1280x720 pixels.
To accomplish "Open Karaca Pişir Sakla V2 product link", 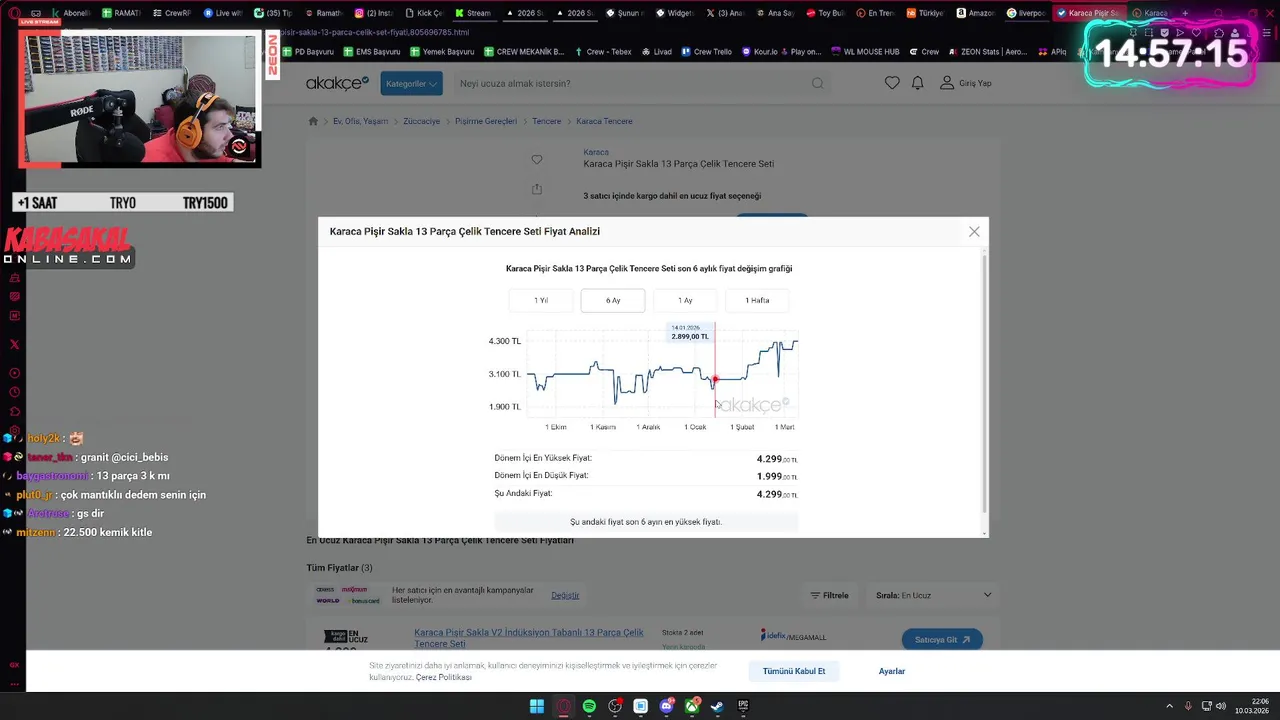I will click(529, 638).
